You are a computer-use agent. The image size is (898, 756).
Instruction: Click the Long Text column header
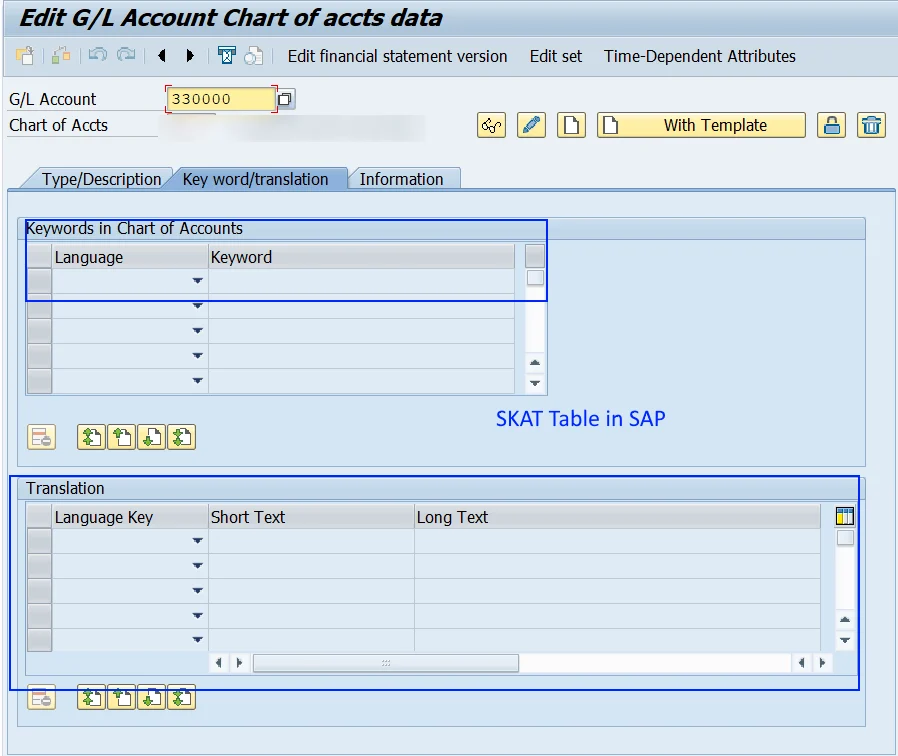[617, 517]
